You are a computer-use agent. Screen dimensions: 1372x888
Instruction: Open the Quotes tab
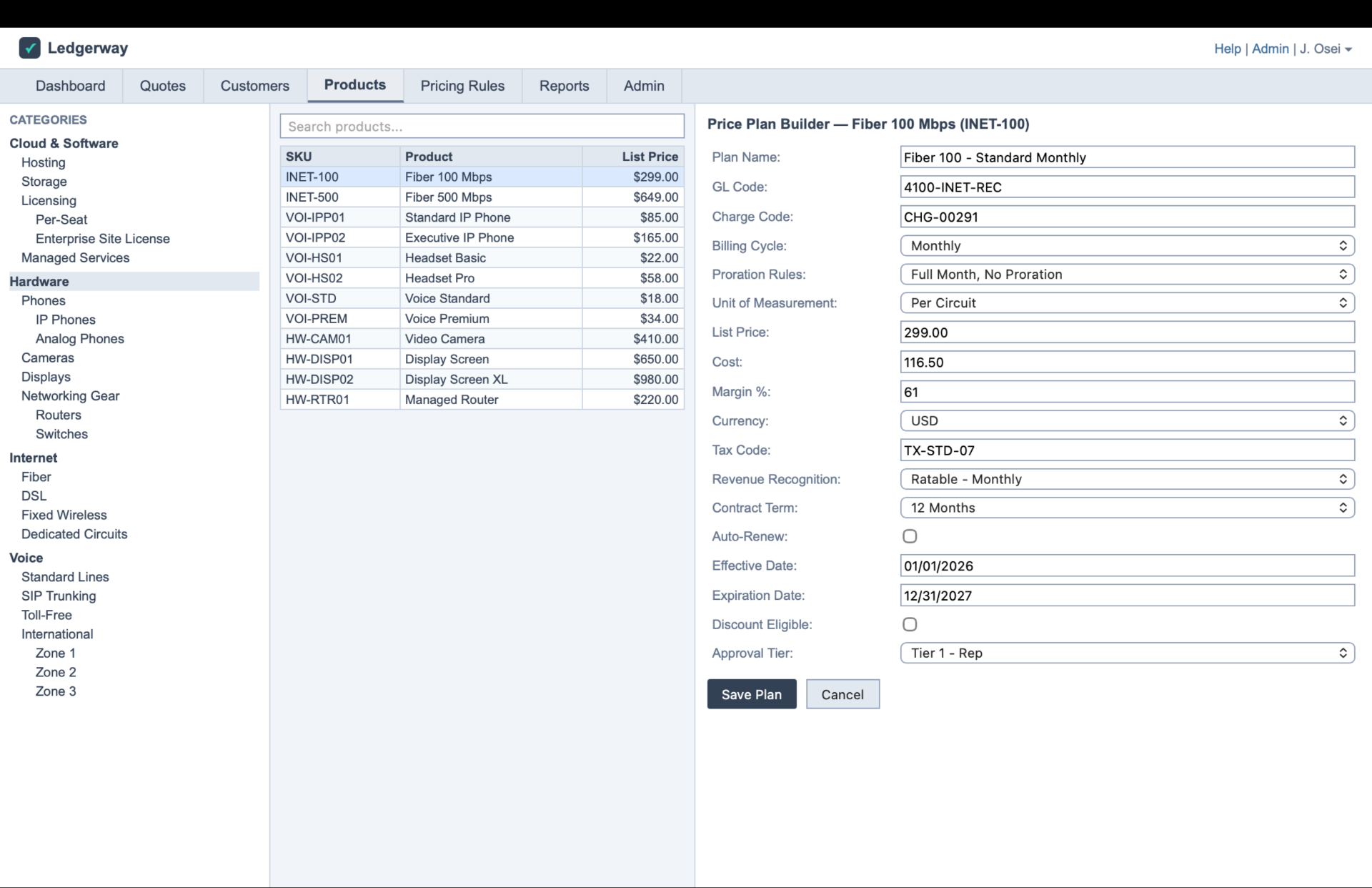(163, 86)
